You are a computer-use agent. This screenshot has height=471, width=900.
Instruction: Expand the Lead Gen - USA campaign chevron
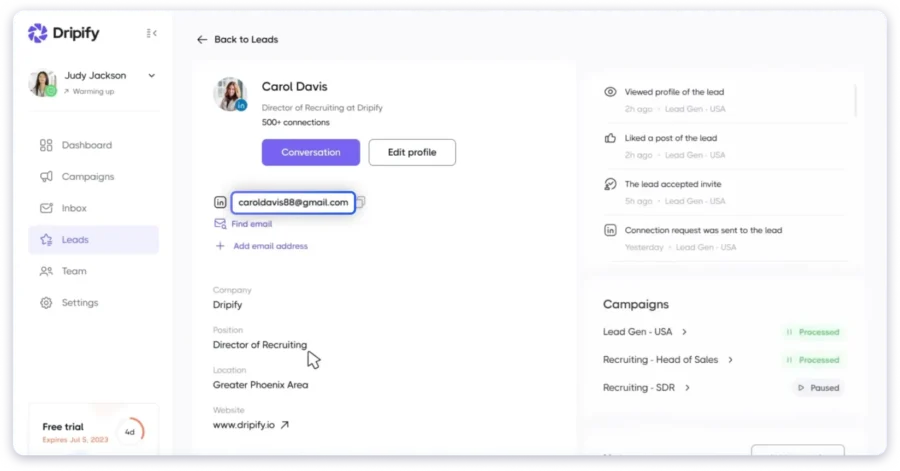pyautogui.click(x=684, y=332)
